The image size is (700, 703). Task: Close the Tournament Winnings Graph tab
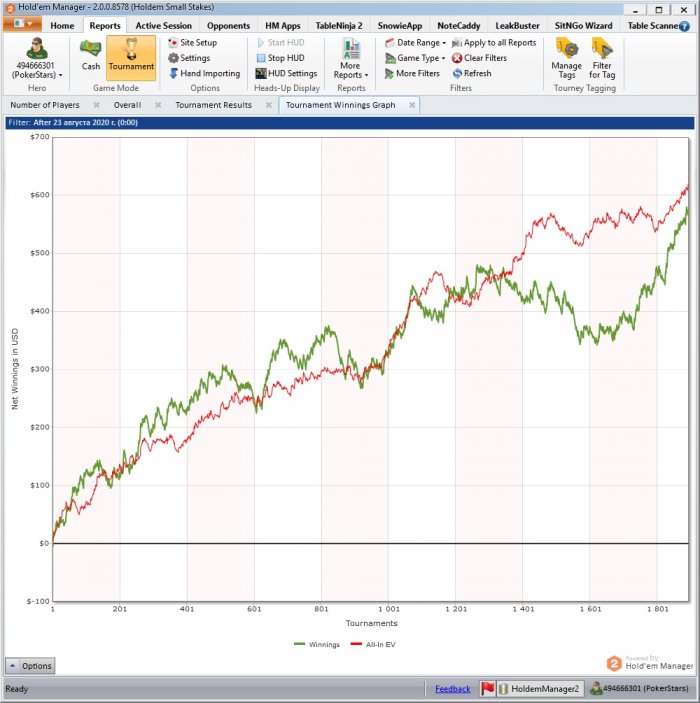[412, 105]
